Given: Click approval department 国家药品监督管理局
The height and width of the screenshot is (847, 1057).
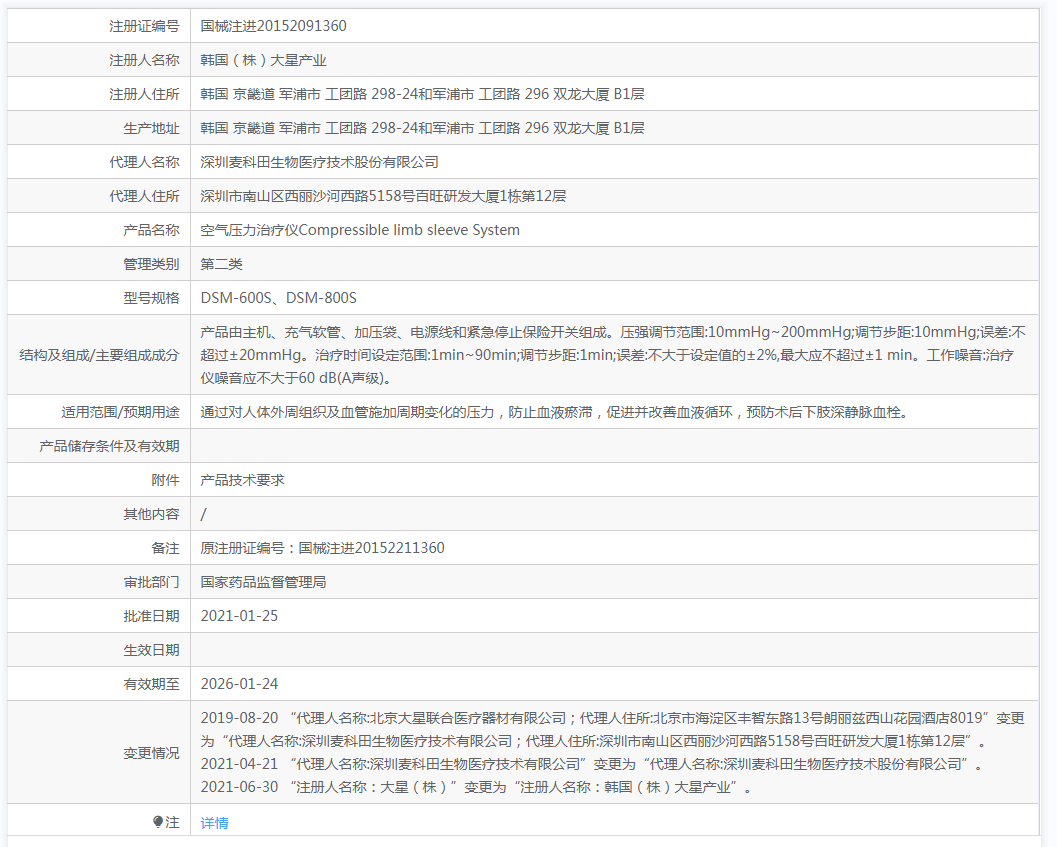Looking at the screenshot, I should [x=263, y=582].
